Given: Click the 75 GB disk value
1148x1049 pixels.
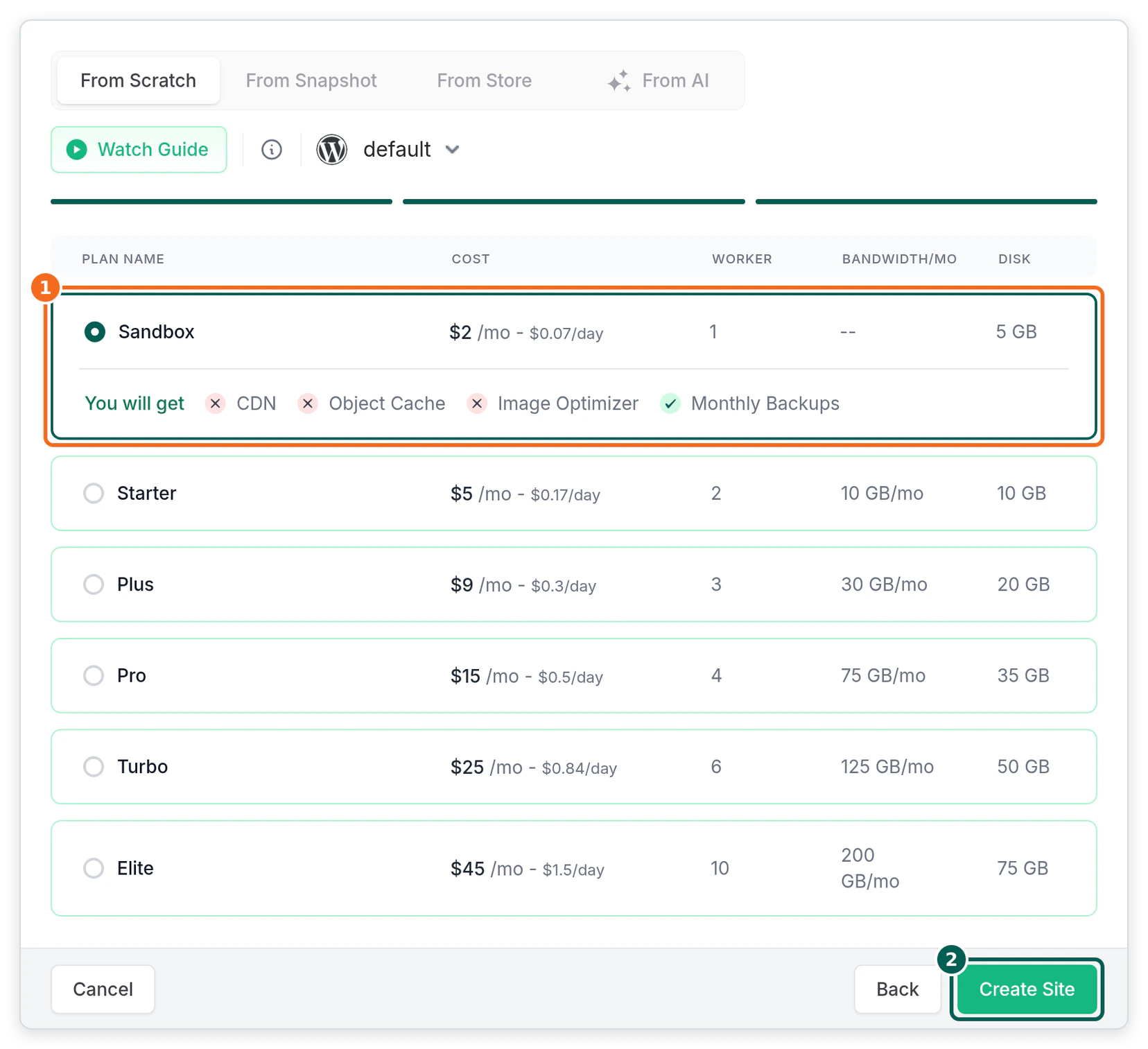Looking at the screenshot, I should click(1023, 868).
